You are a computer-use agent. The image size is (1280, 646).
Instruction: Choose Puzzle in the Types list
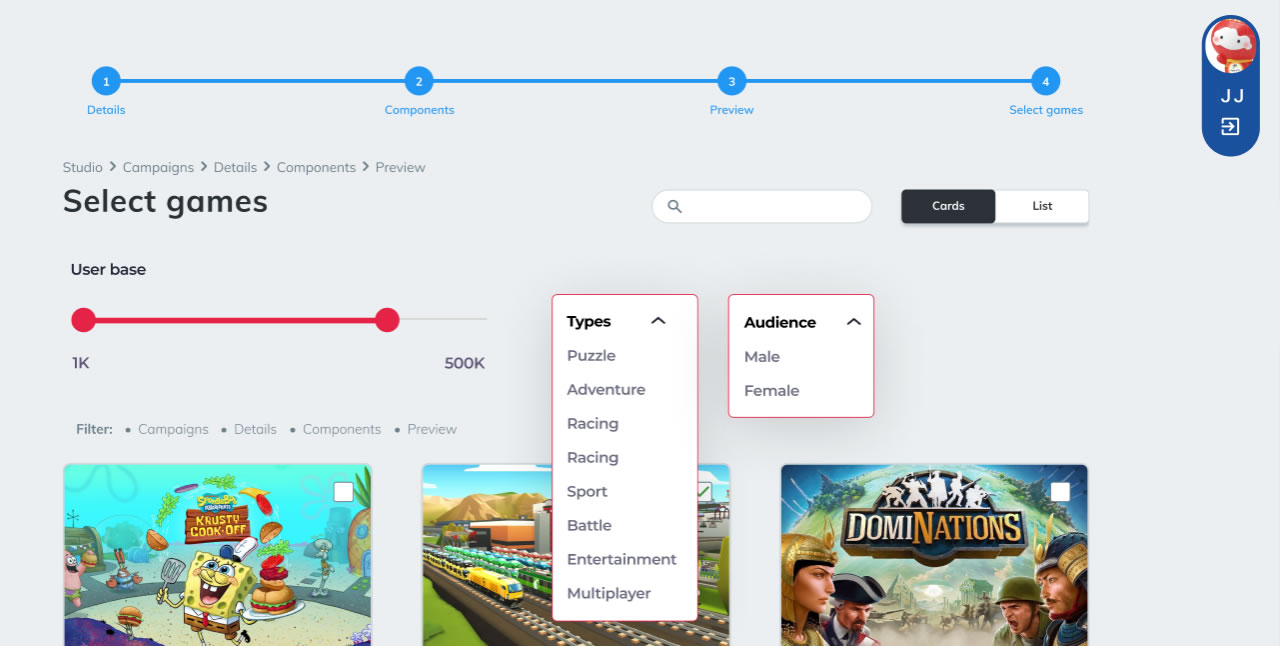click(591, 356)
